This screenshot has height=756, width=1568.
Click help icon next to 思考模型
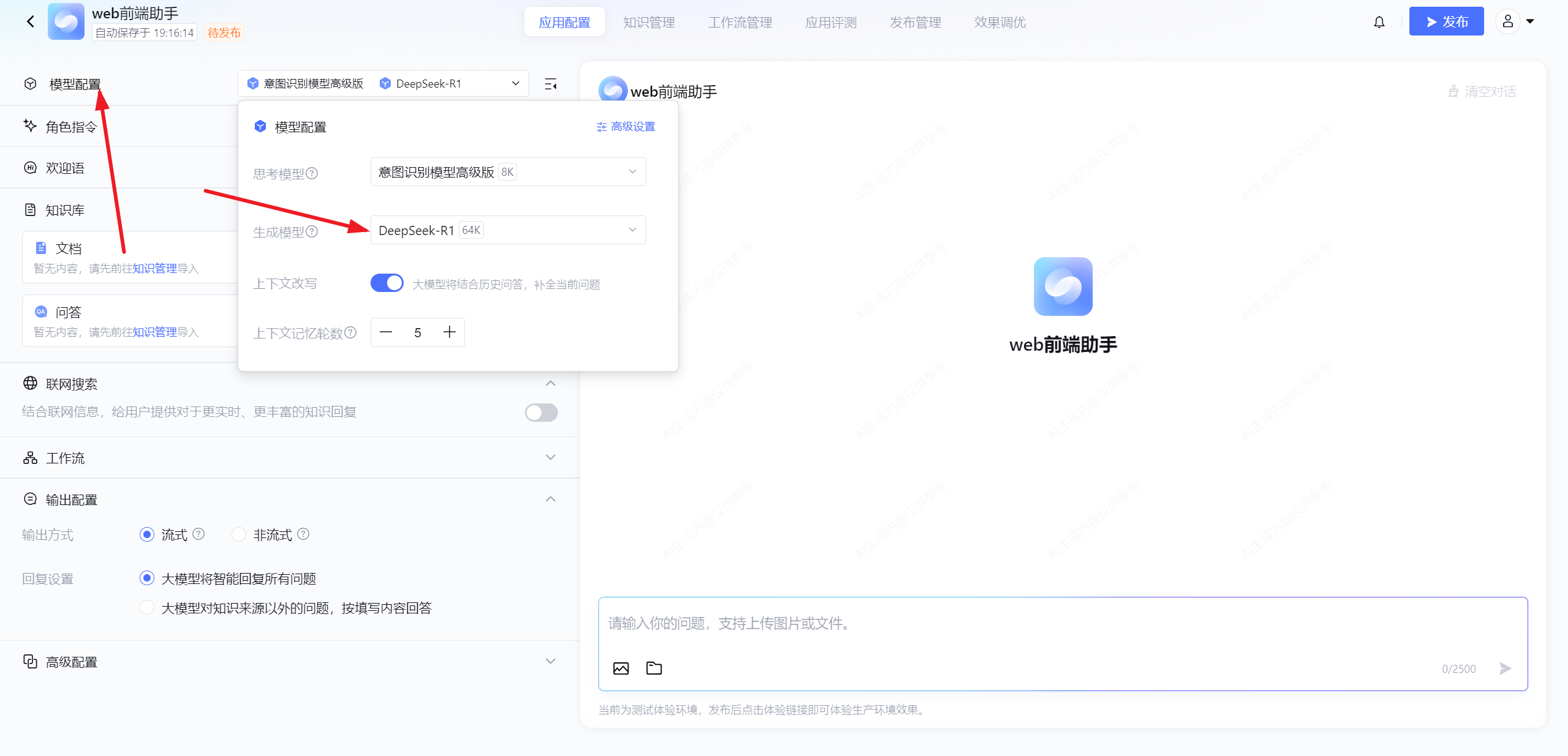pos(312,173)
